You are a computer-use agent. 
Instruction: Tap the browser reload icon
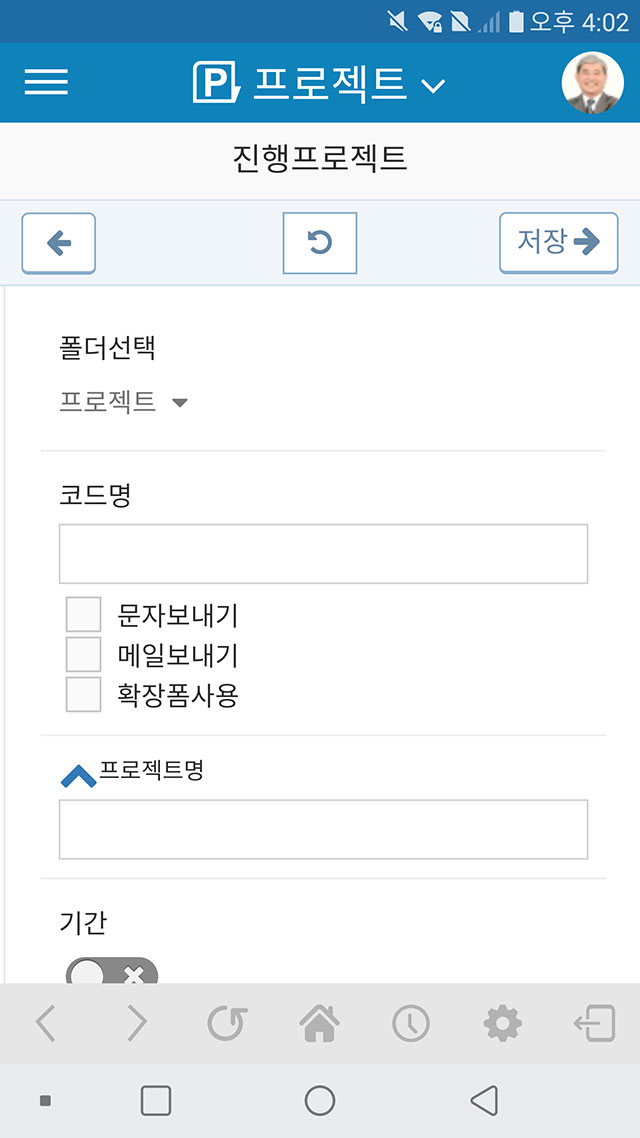227,1023
